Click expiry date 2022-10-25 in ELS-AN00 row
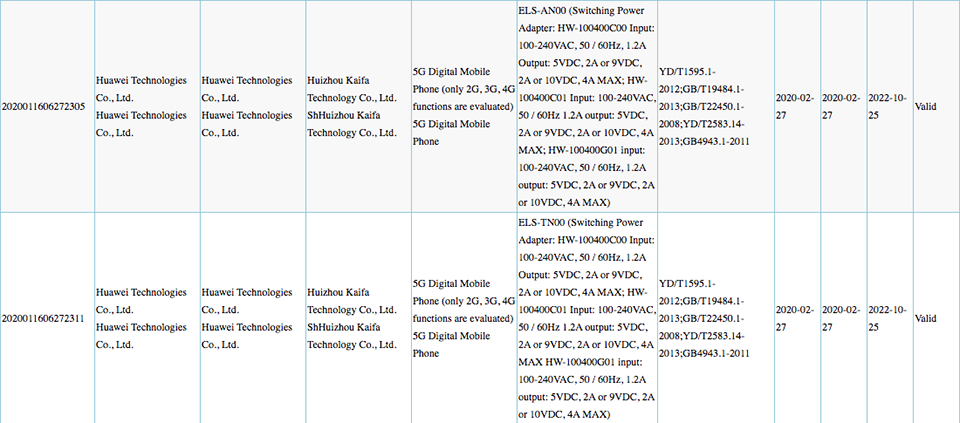Screen dimensions: 960x423 point(887,107)
